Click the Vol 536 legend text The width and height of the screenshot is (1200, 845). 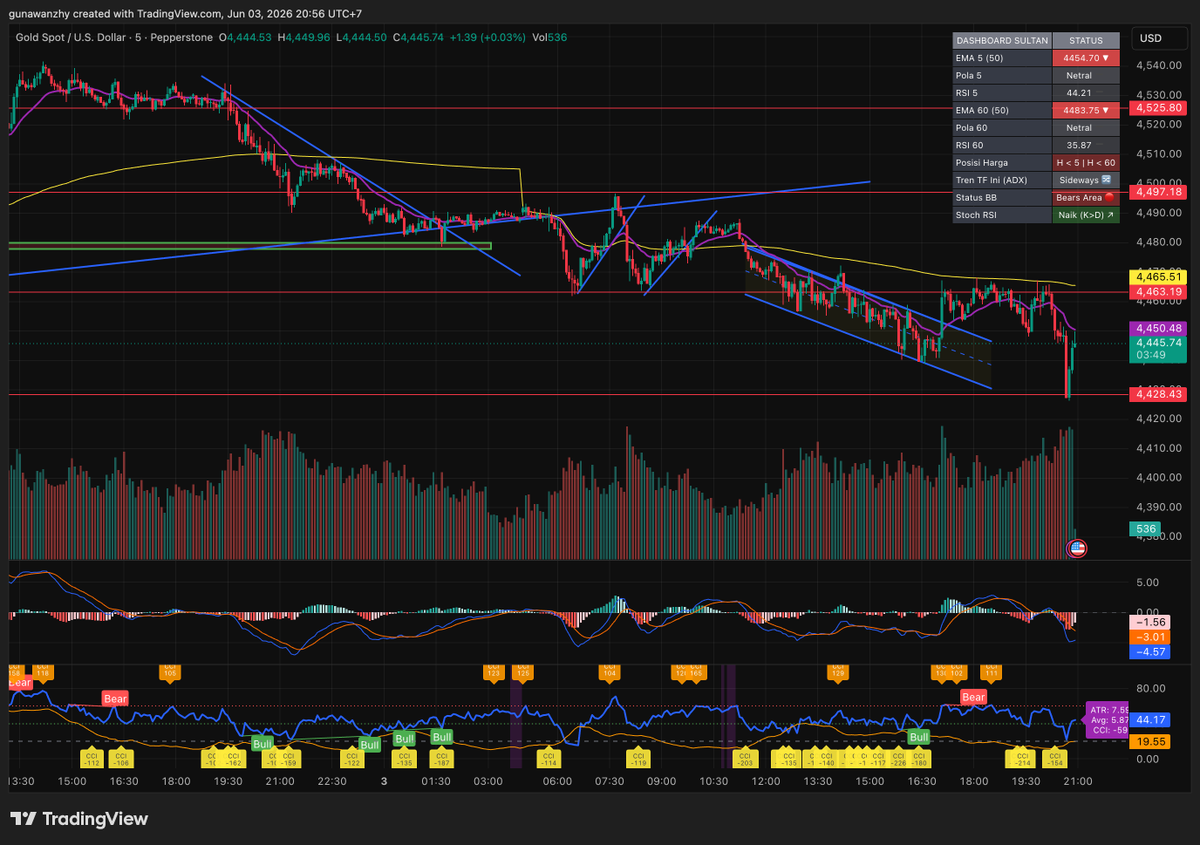550,37
